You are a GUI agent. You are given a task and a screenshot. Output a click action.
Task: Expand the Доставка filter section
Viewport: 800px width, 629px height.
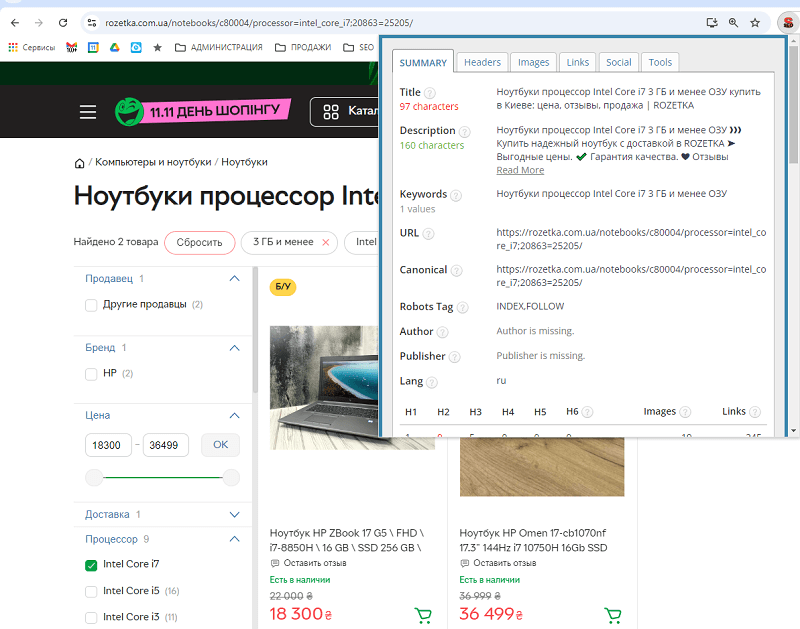(x=234, y=514)
